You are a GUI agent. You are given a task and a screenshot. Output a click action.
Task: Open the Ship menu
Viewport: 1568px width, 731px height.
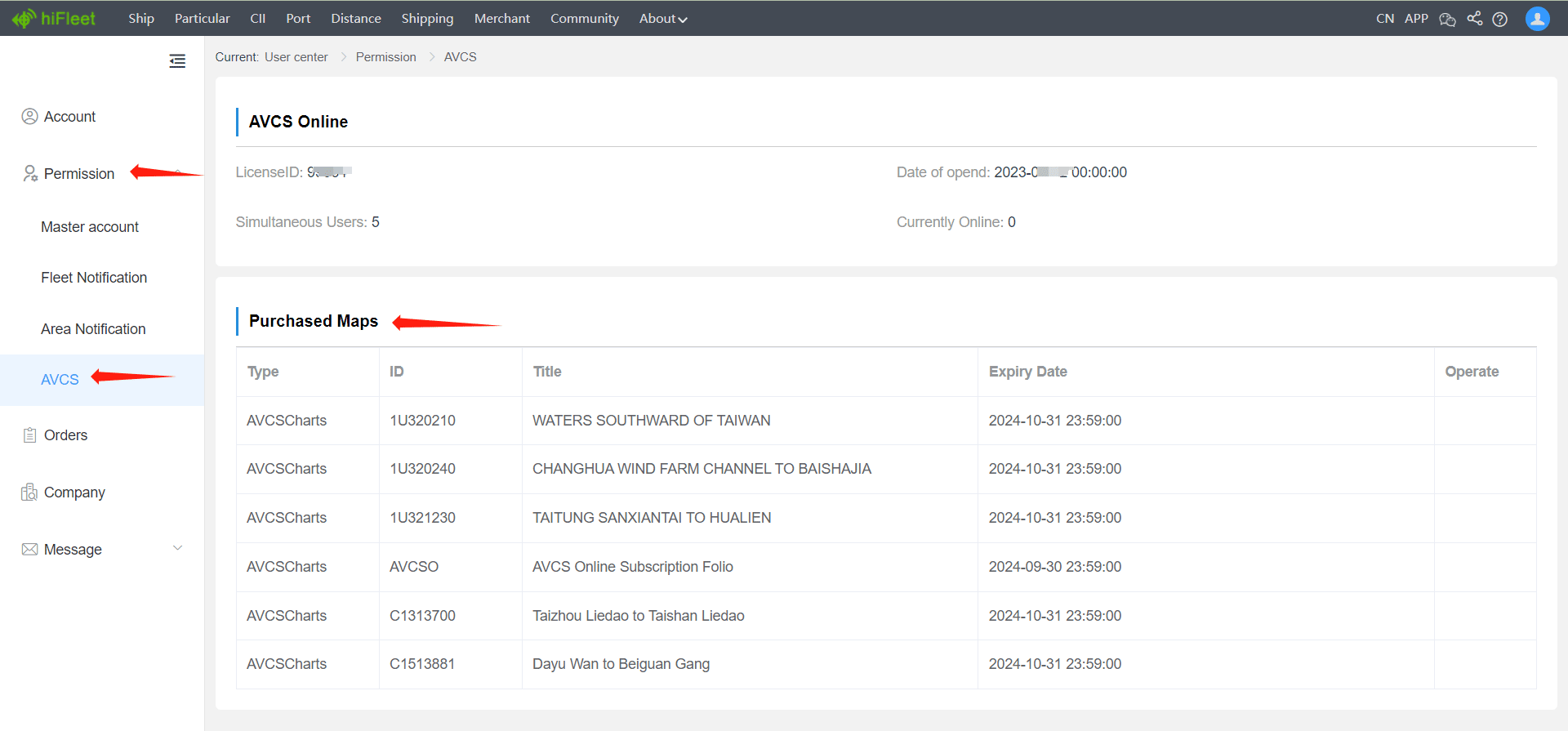coord(141,18)
